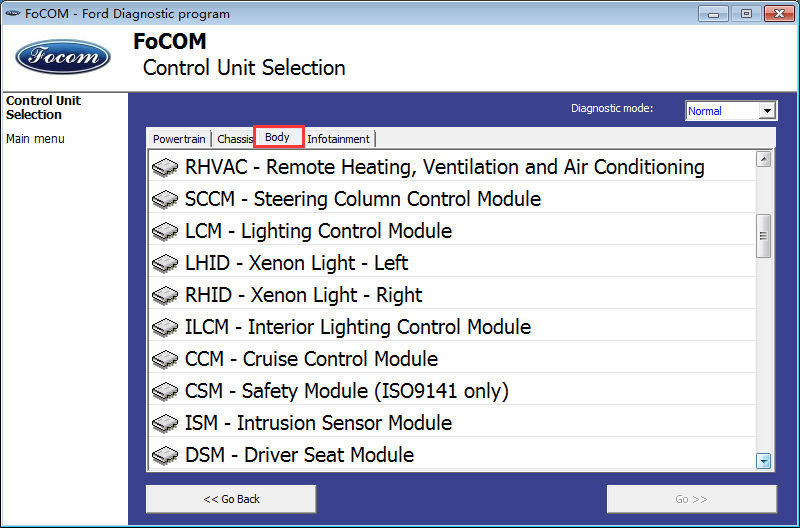Click the LCM Lighting Control chip icon
Image resolution: width=800 pixels, height=528 pixels.
click(165, 231)
